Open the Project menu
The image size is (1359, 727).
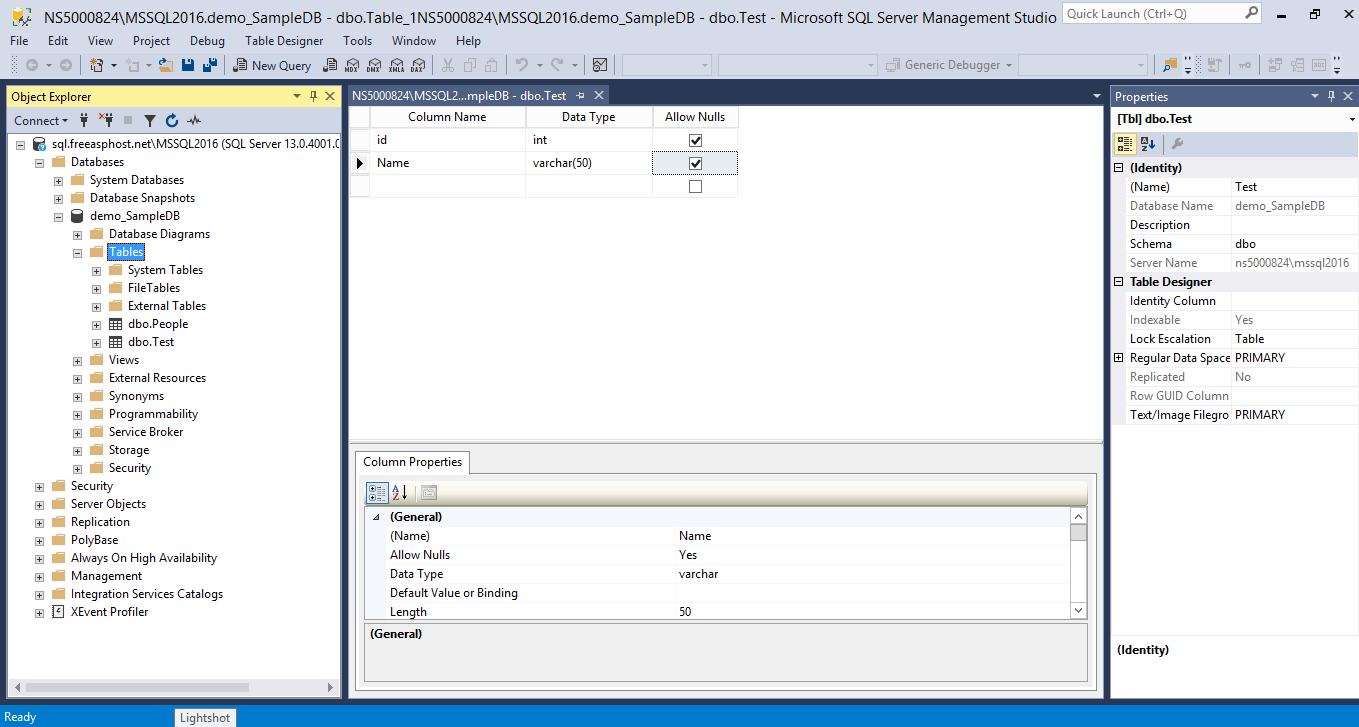pyautogui.click(x=151, y=41)
